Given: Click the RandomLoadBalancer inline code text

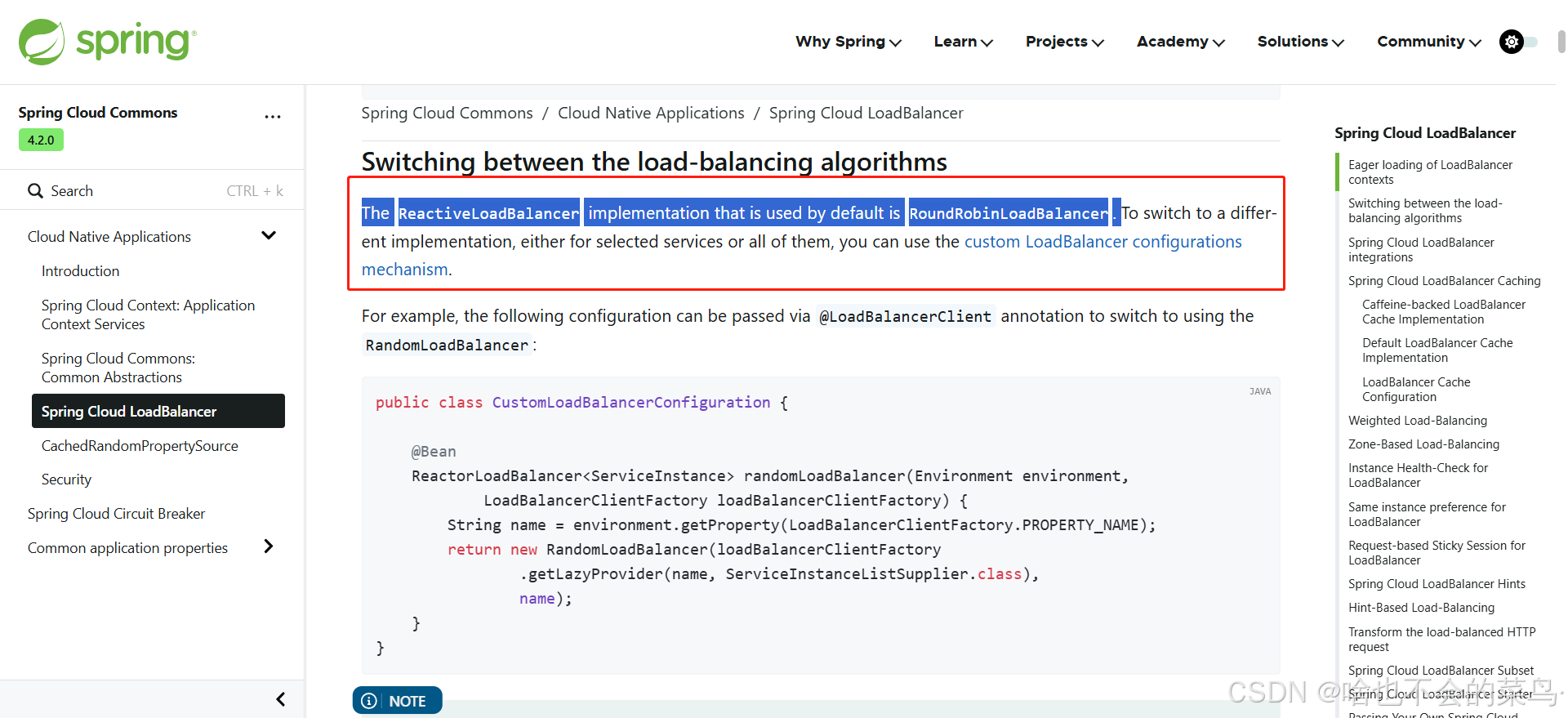Looking at the screenshot, I should [447, 346].
